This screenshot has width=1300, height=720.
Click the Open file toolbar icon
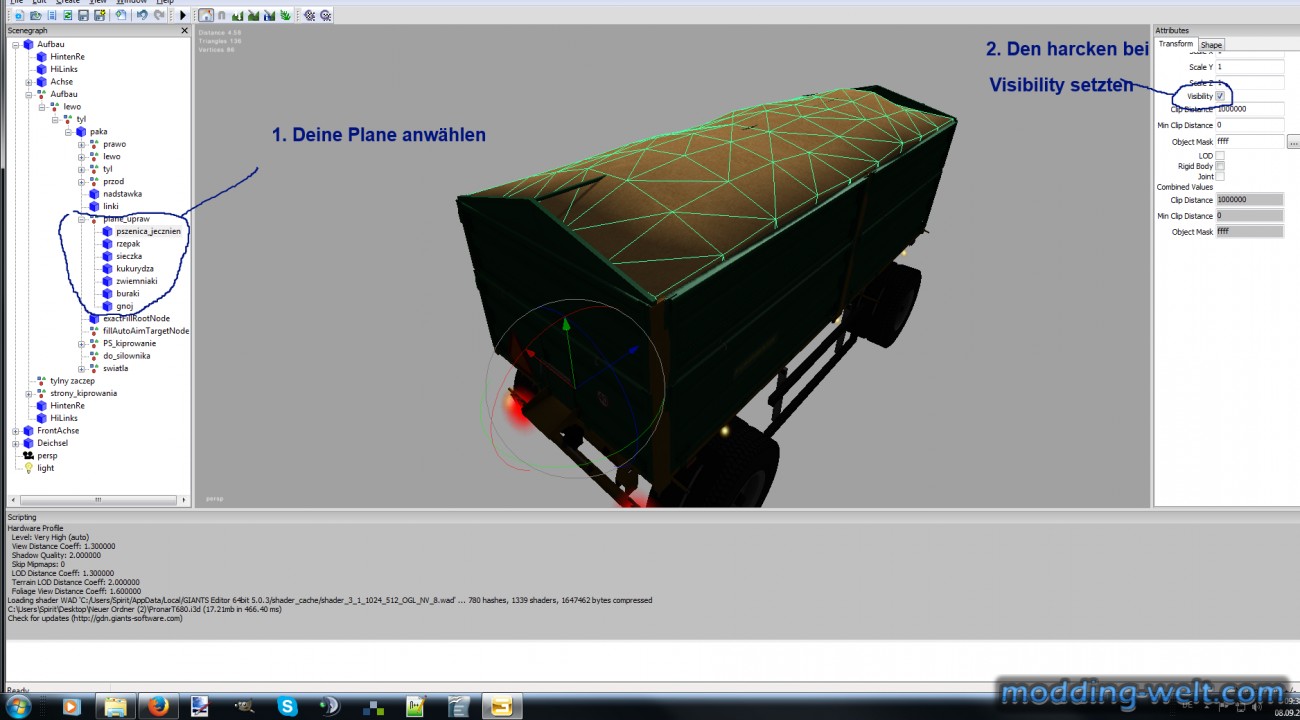point(35,16)
